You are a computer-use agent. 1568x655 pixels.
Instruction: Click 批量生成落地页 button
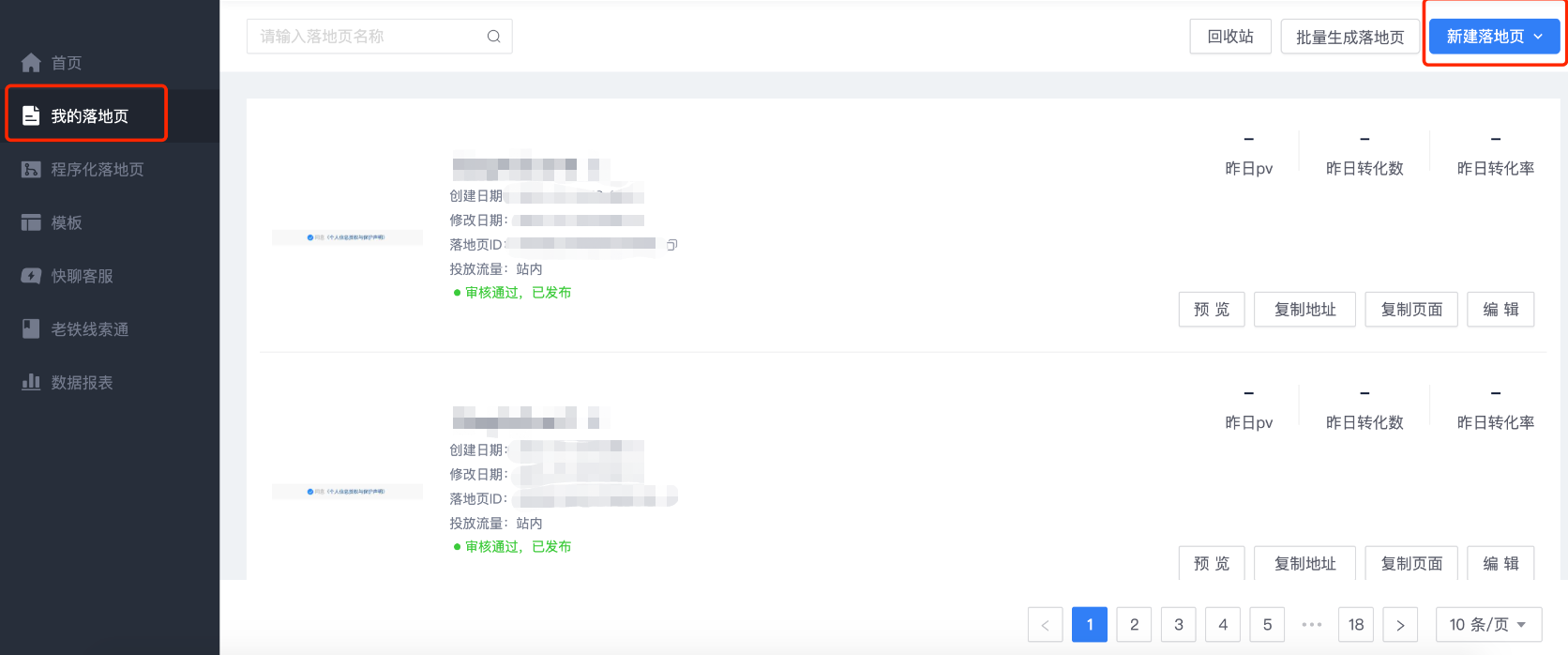[x=1350, y=37]
